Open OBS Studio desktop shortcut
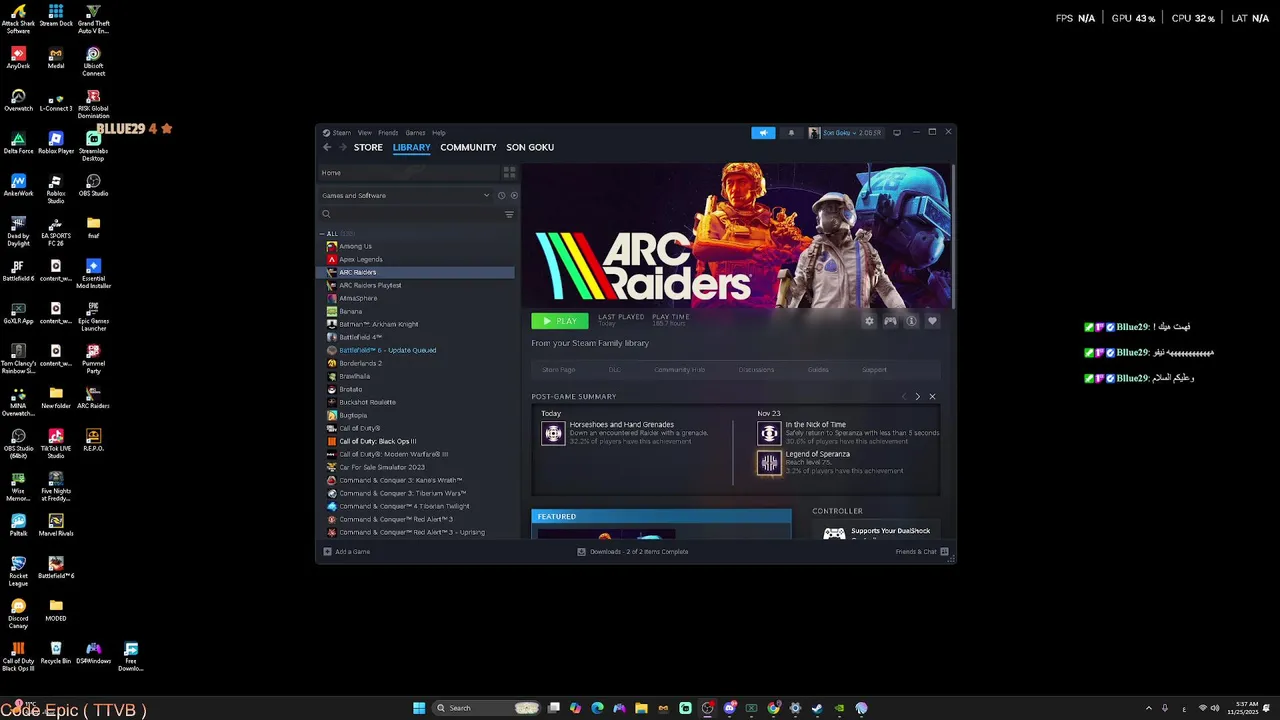The width and height of the screenshot is (1280, 720). click(x=93, y=185)
